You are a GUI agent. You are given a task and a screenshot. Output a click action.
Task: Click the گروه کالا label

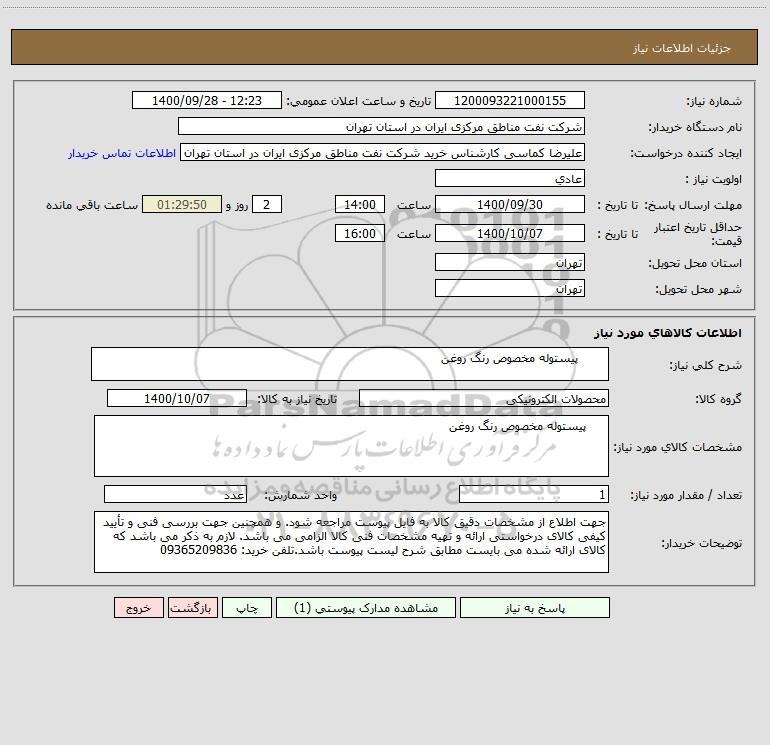(x=718, y=400)
